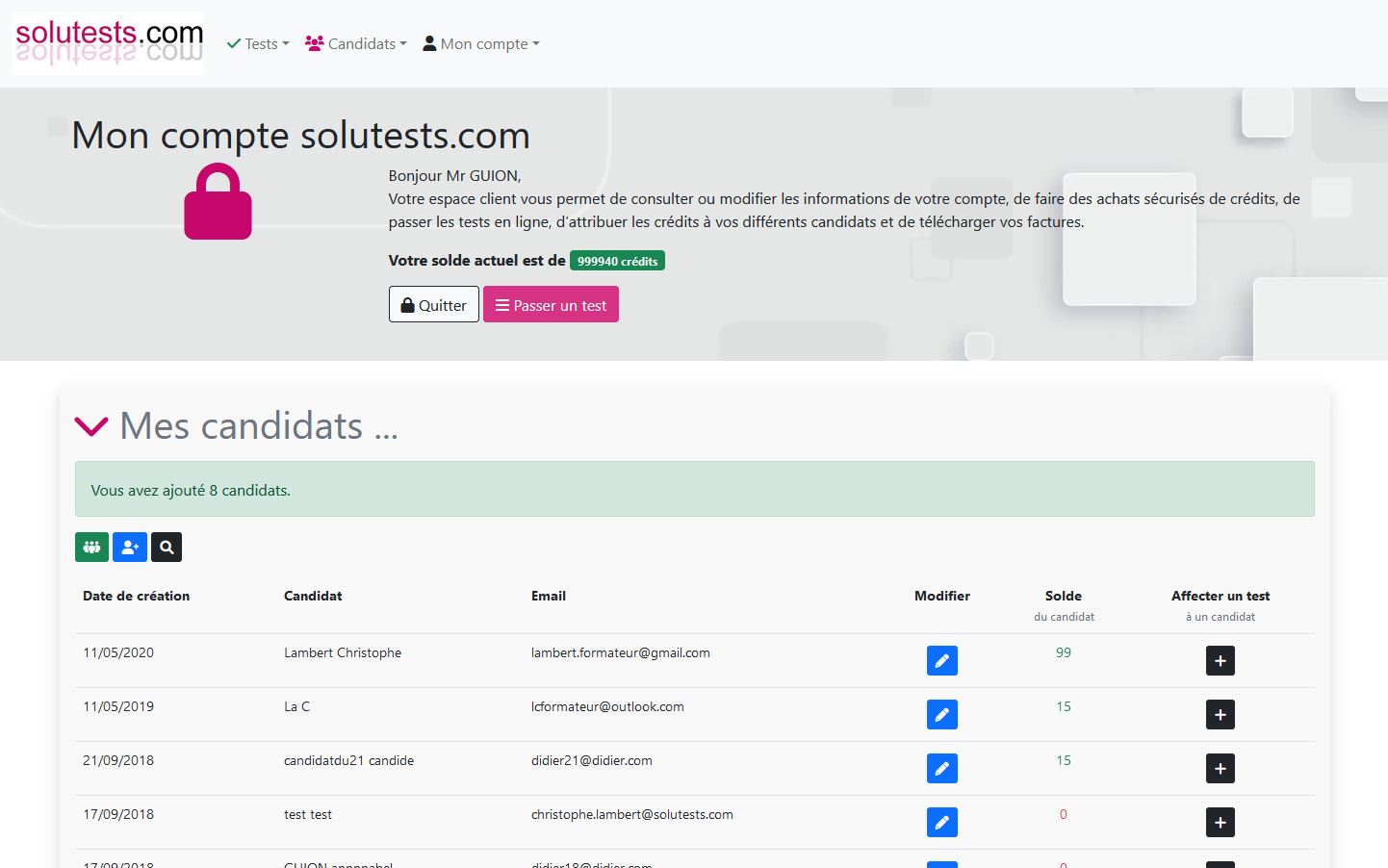The width and height of the screenshot is (1388, 868).
Task: Edit candidate La C with pencil icon
Action: pyautogui.click(x=941, y=715)
